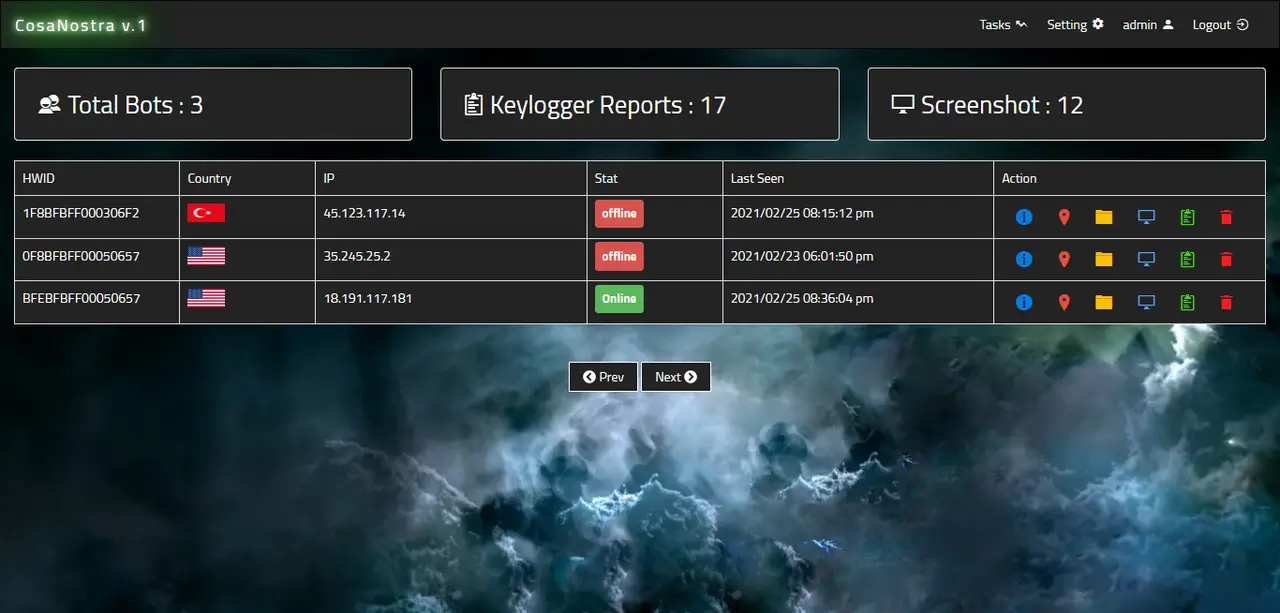Click the United States flag thumbnail
Screen dimensions: 1280x613
coord(205,256)
